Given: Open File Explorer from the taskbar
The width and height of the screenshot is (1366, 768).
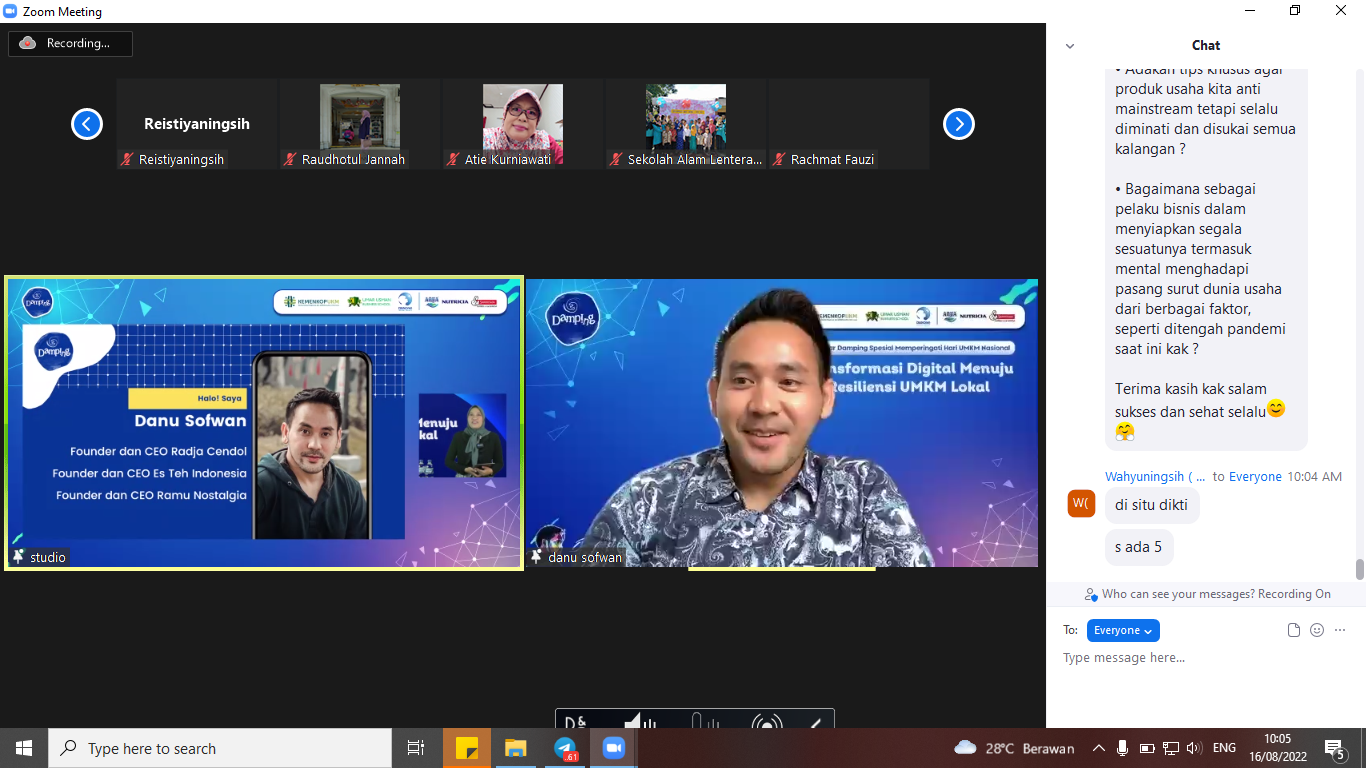Looking at the screenshot, I should tap(515, 748).
